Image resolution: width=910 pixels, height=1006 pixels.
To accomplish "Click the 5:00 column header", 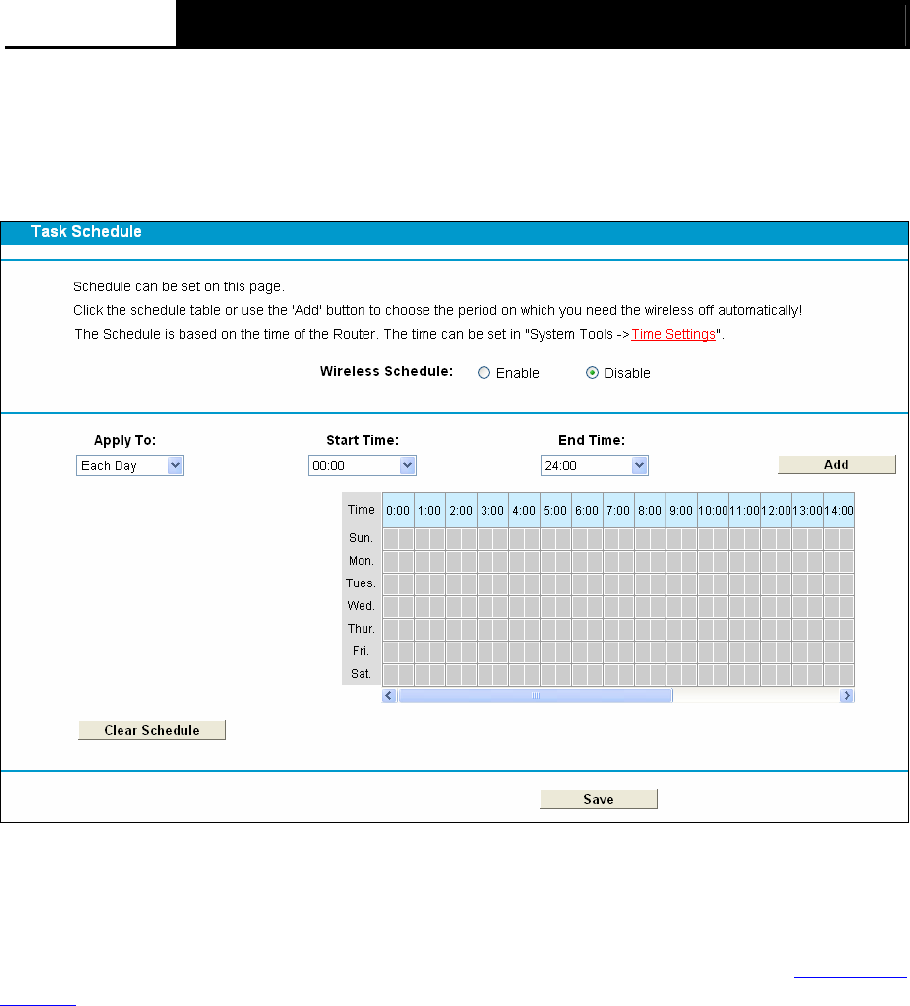I will coord(555,511).
